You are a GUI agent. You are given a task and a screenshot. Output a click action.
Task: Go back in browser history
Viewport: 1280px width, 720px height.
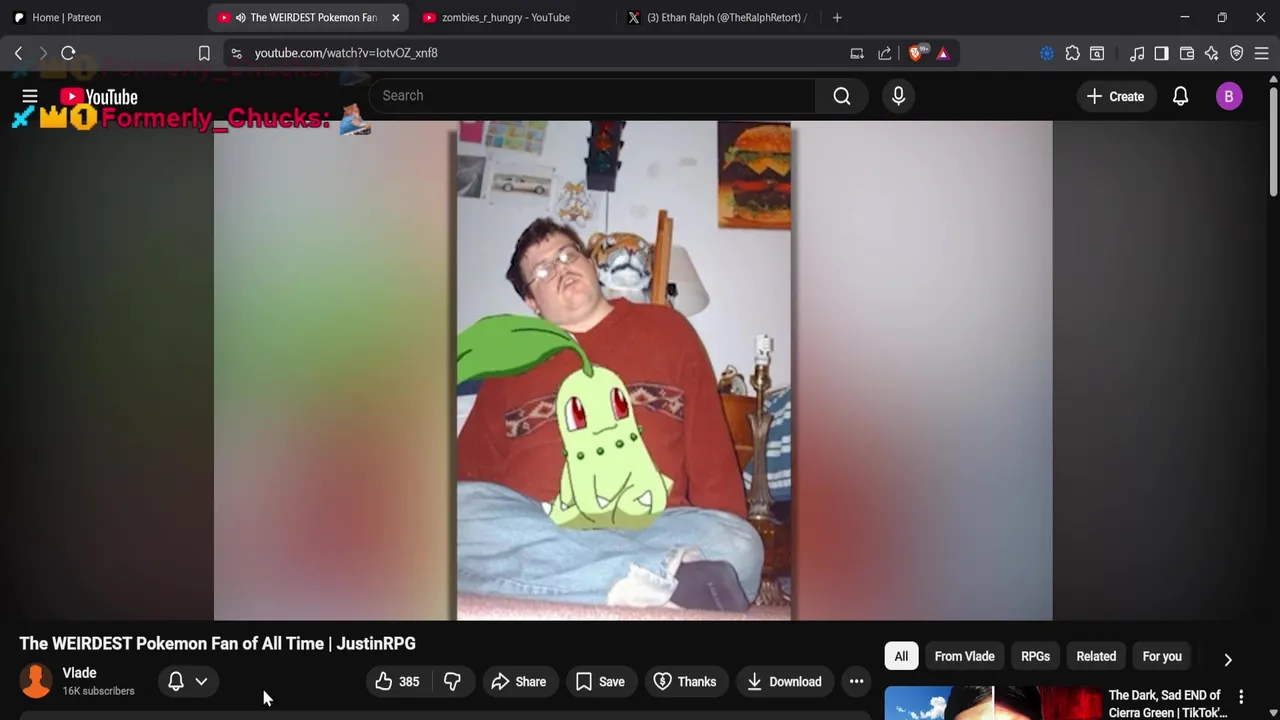18,53
